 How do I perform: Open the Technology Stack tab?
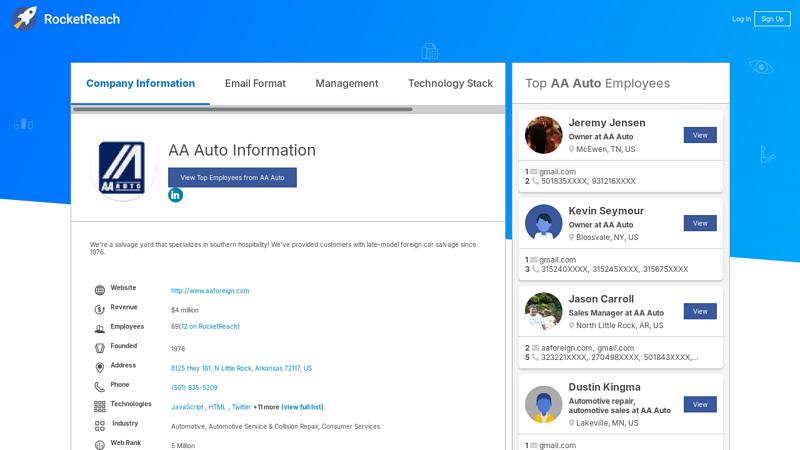point(450,83)
